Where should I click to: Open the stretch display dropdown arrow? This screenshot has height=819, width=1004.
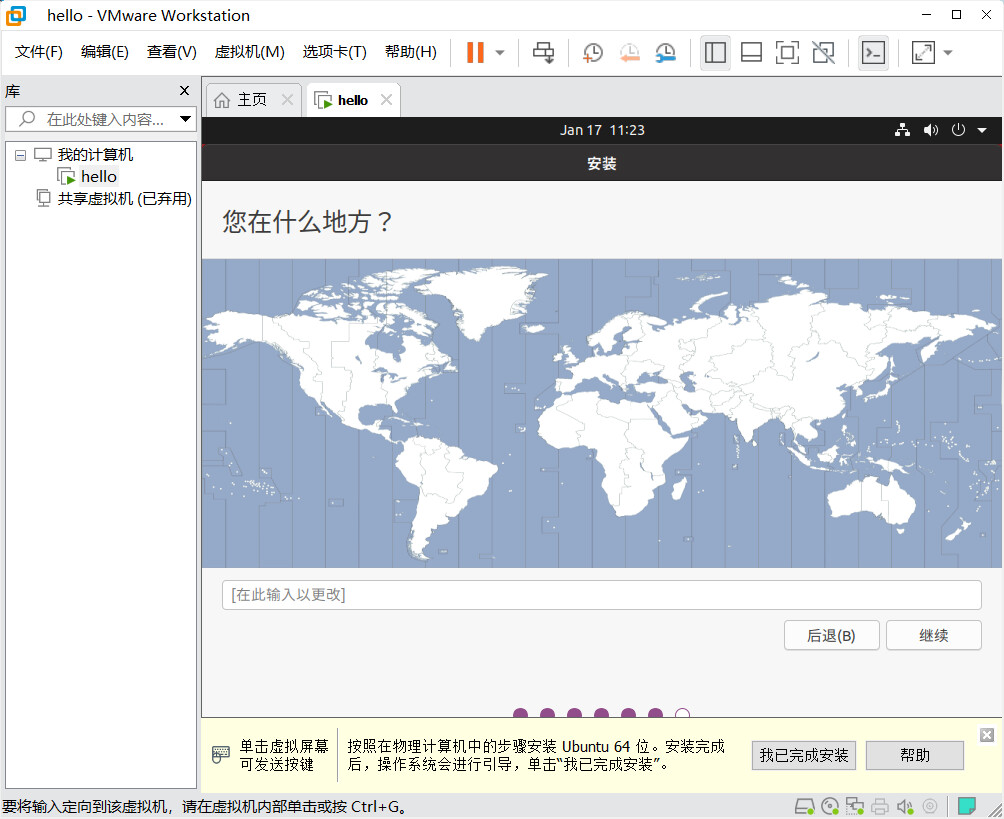[x=948, y=53]
